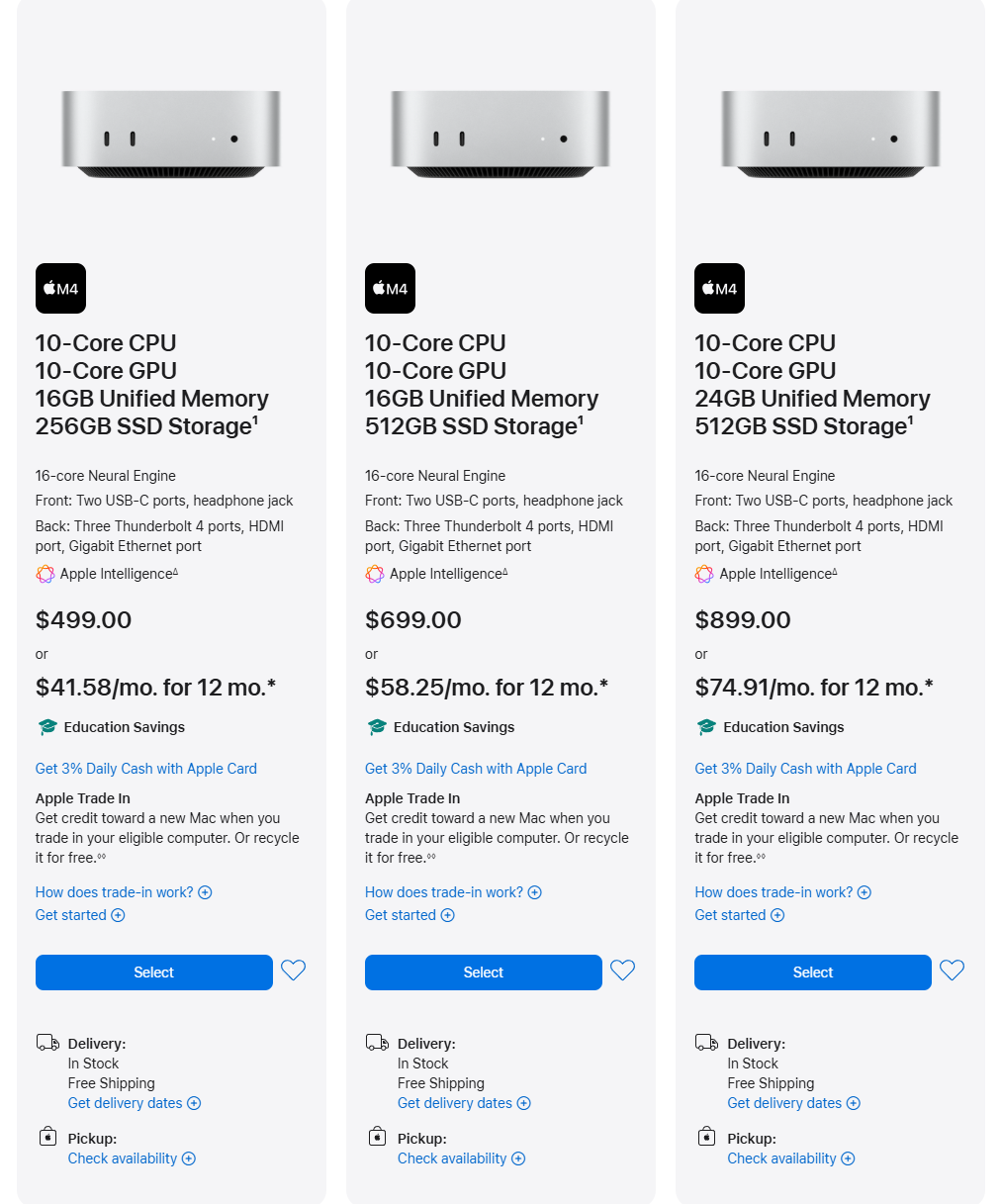This screenshot has width=1001, height=1204.
Task: Open Apple Card Daily Cash link, $499 model
Action: tap(146, 769)
